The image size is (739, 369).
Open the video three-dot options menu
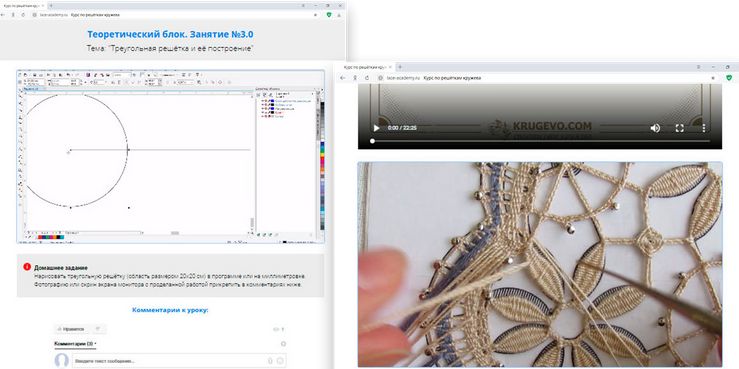point(704,128)
